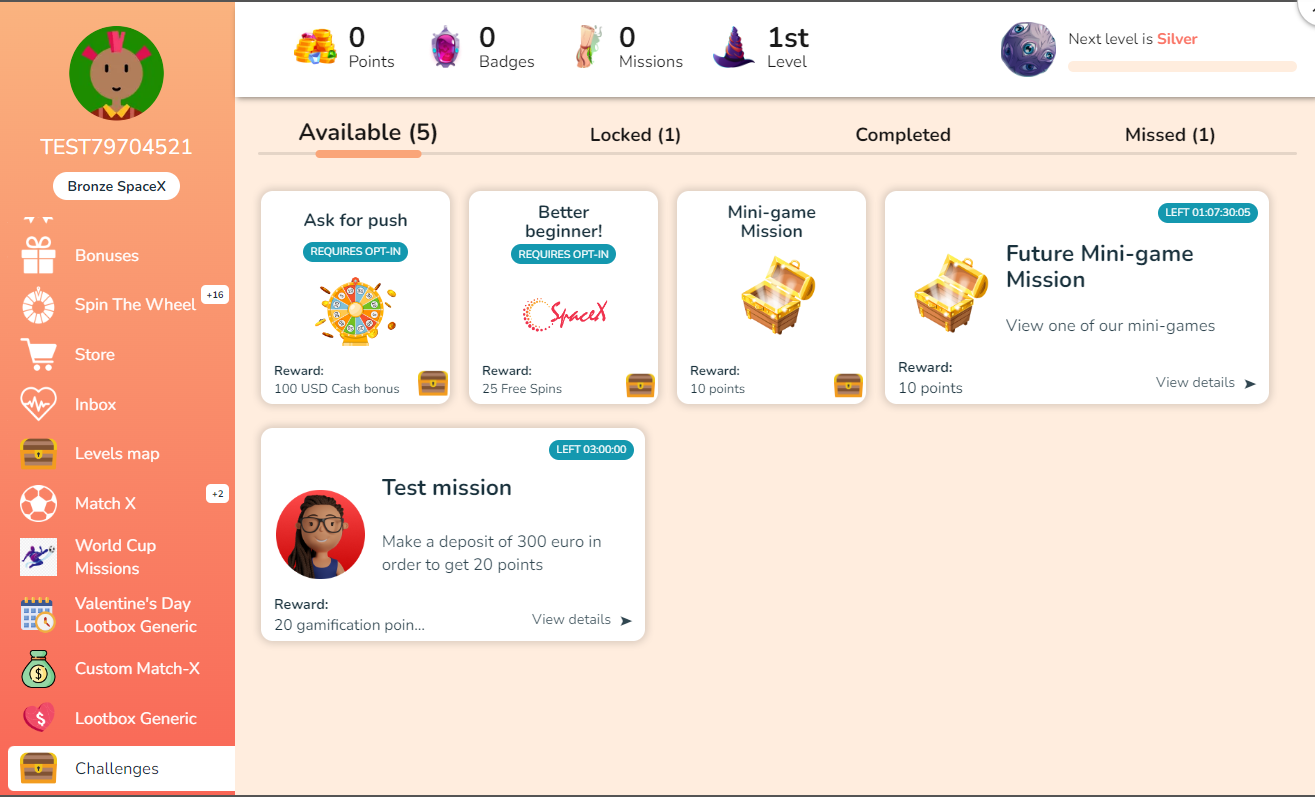1315x797 pixels.
Task: Click the user avatar picture
Action: coord(116,73)
